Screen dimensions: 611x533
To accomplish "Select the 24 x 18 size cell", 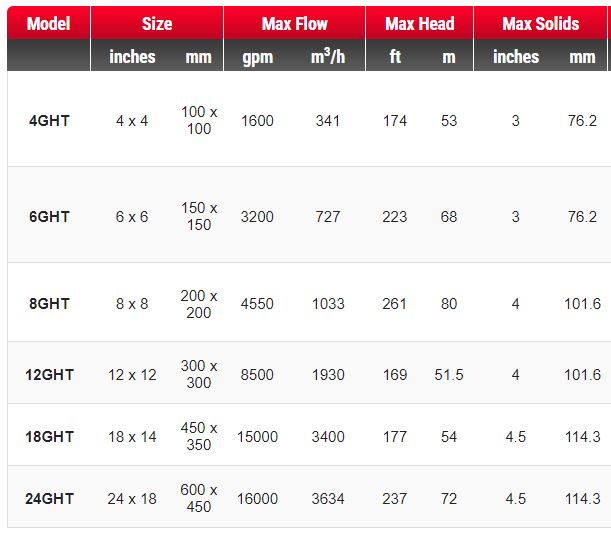I will point(132,499).
